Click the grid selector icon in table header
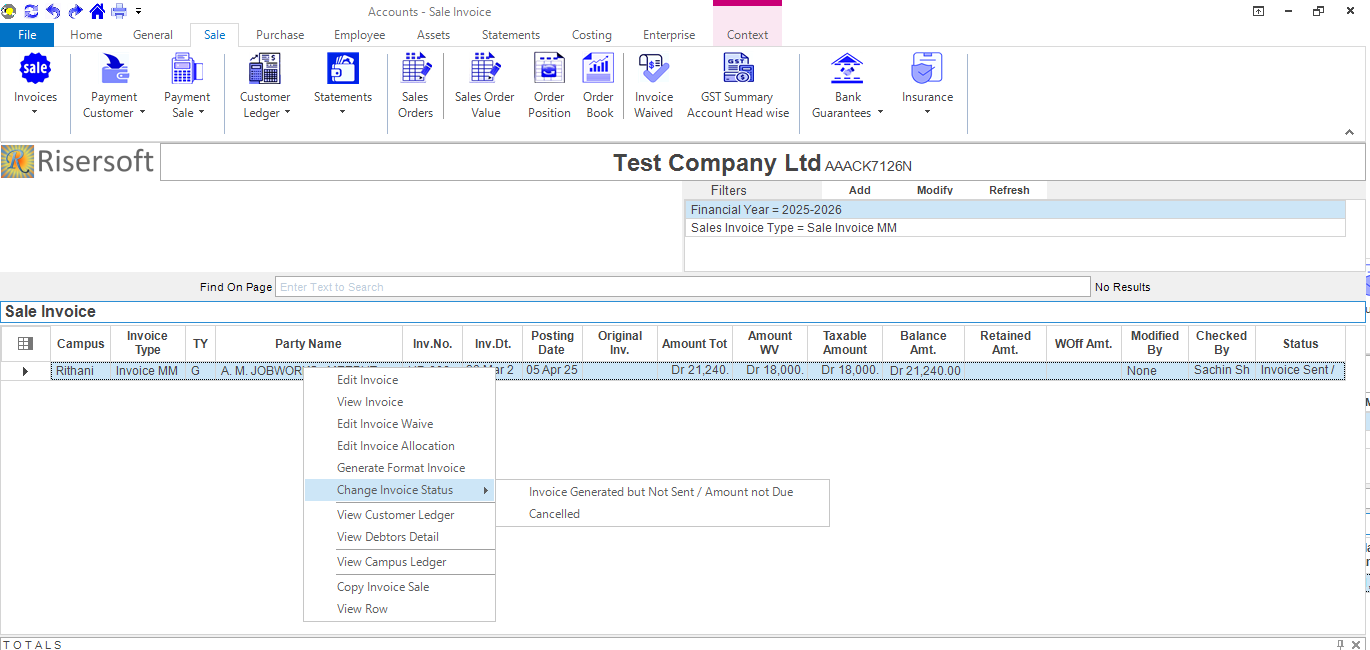This screenshot has height=650, width=1370. [x=26, y=343]
